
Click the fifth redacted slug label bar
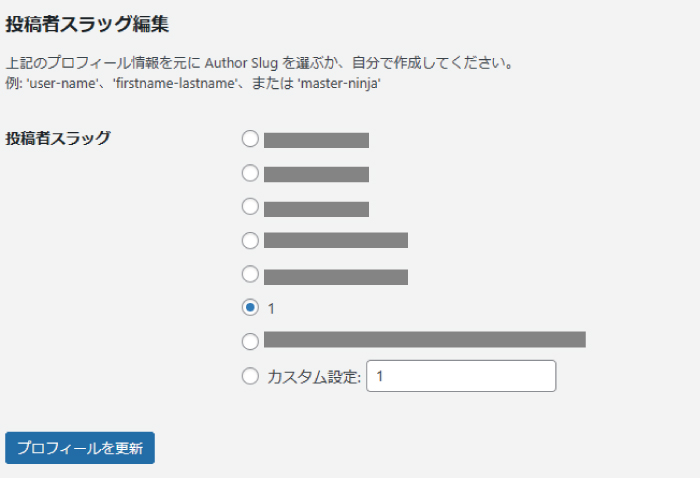pos(335,276)
